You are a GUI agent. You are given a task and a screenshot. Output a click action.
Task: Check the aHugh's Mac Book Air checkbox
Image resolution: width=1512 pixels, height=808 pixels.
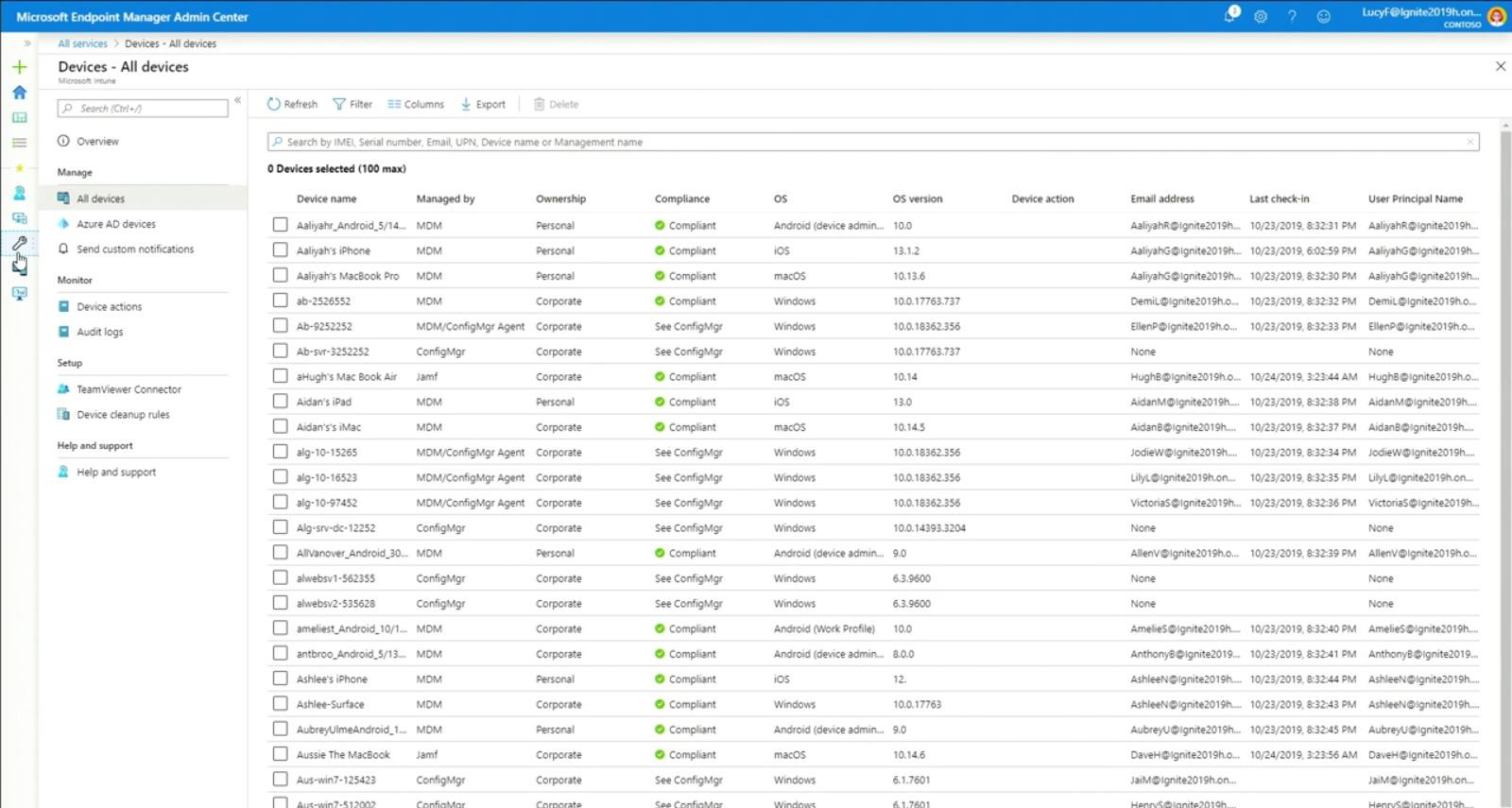[x=280, y=376]
